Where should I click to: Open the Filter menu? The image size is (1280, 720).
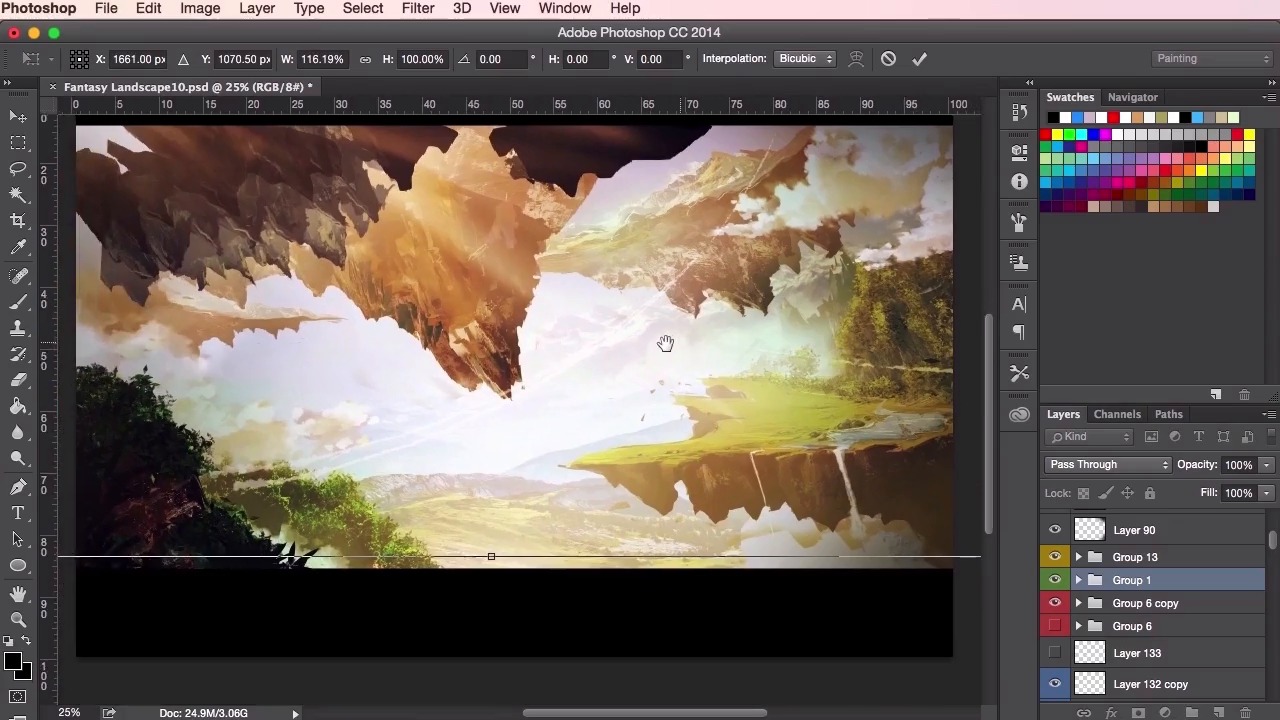[417, 8]
